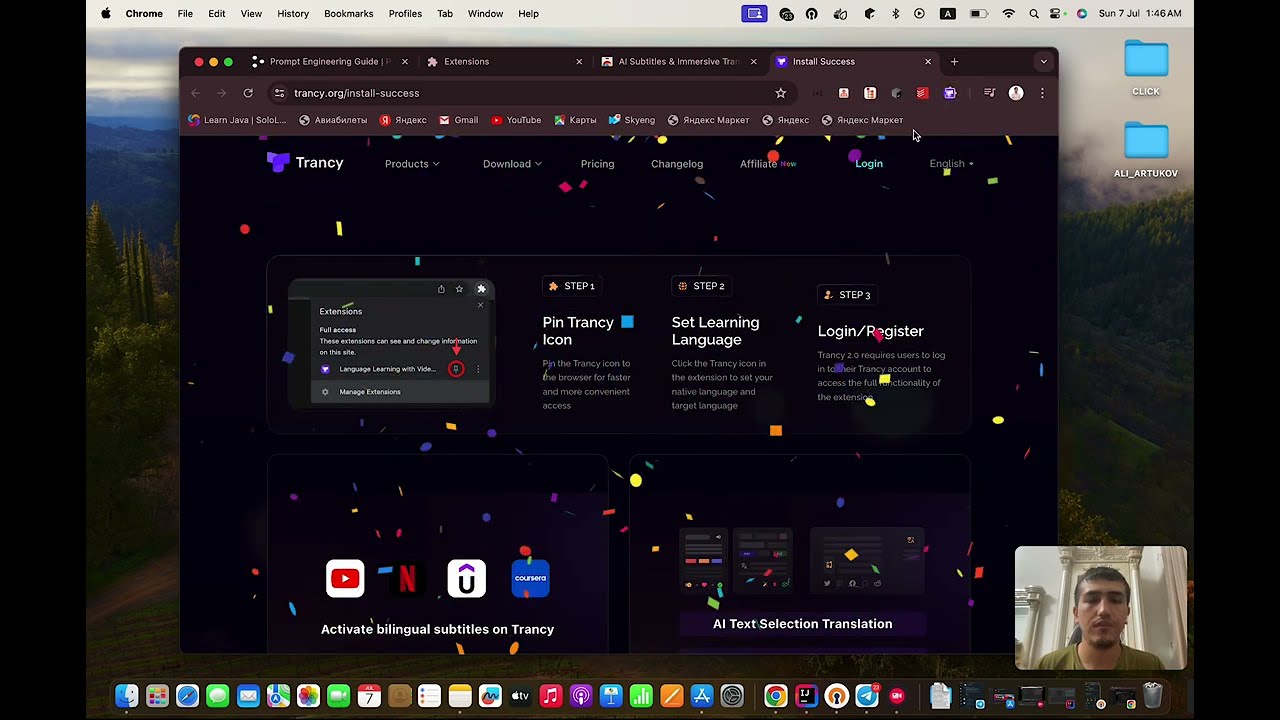Image resolution: width=1280 pixels, height=720 pixels.
Task: Open the Tab menu in menu bar
Action: [x=445, y=14]
